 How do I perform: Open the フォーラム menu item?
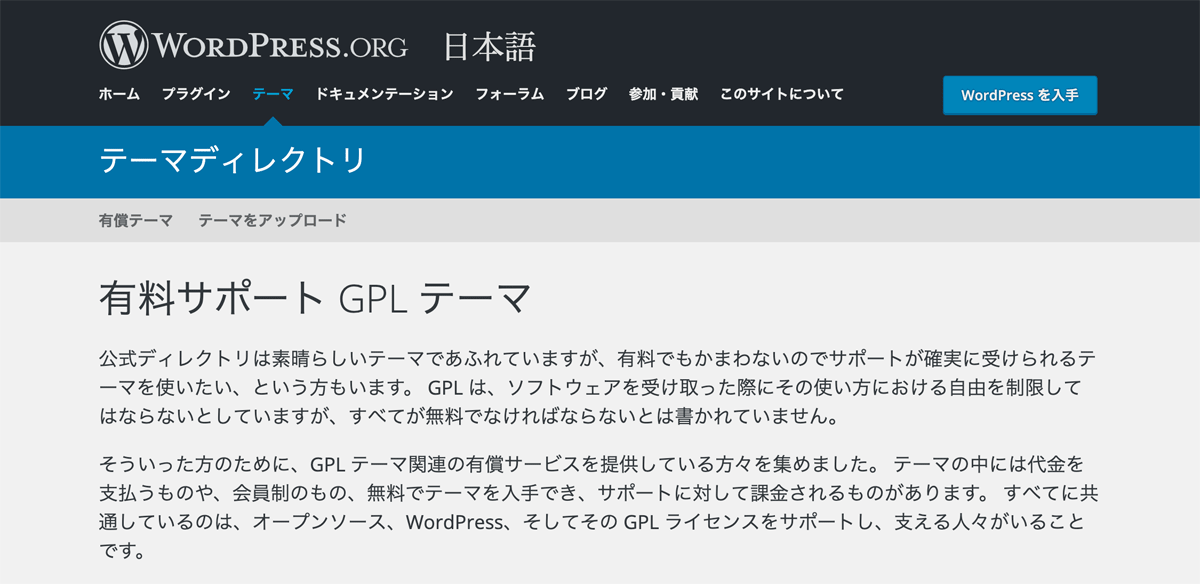point(509,94)
